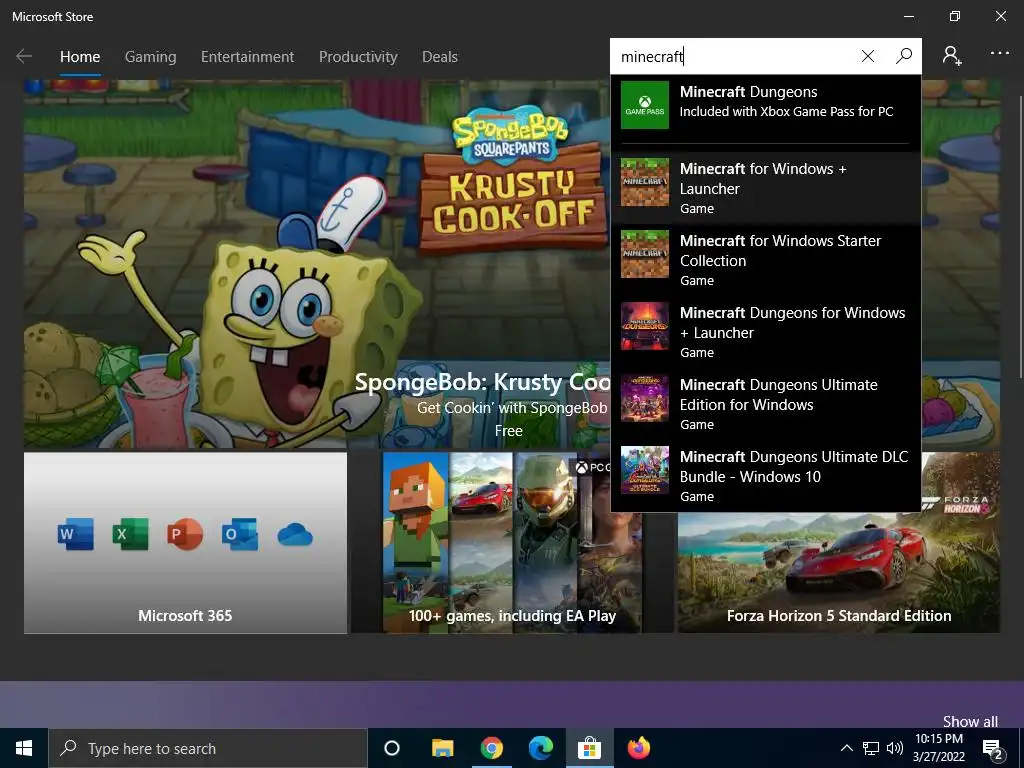Click the OneDrive cloud icon in tile
The height and width of the screenshot is (768, 1024).
click(295, 535)
